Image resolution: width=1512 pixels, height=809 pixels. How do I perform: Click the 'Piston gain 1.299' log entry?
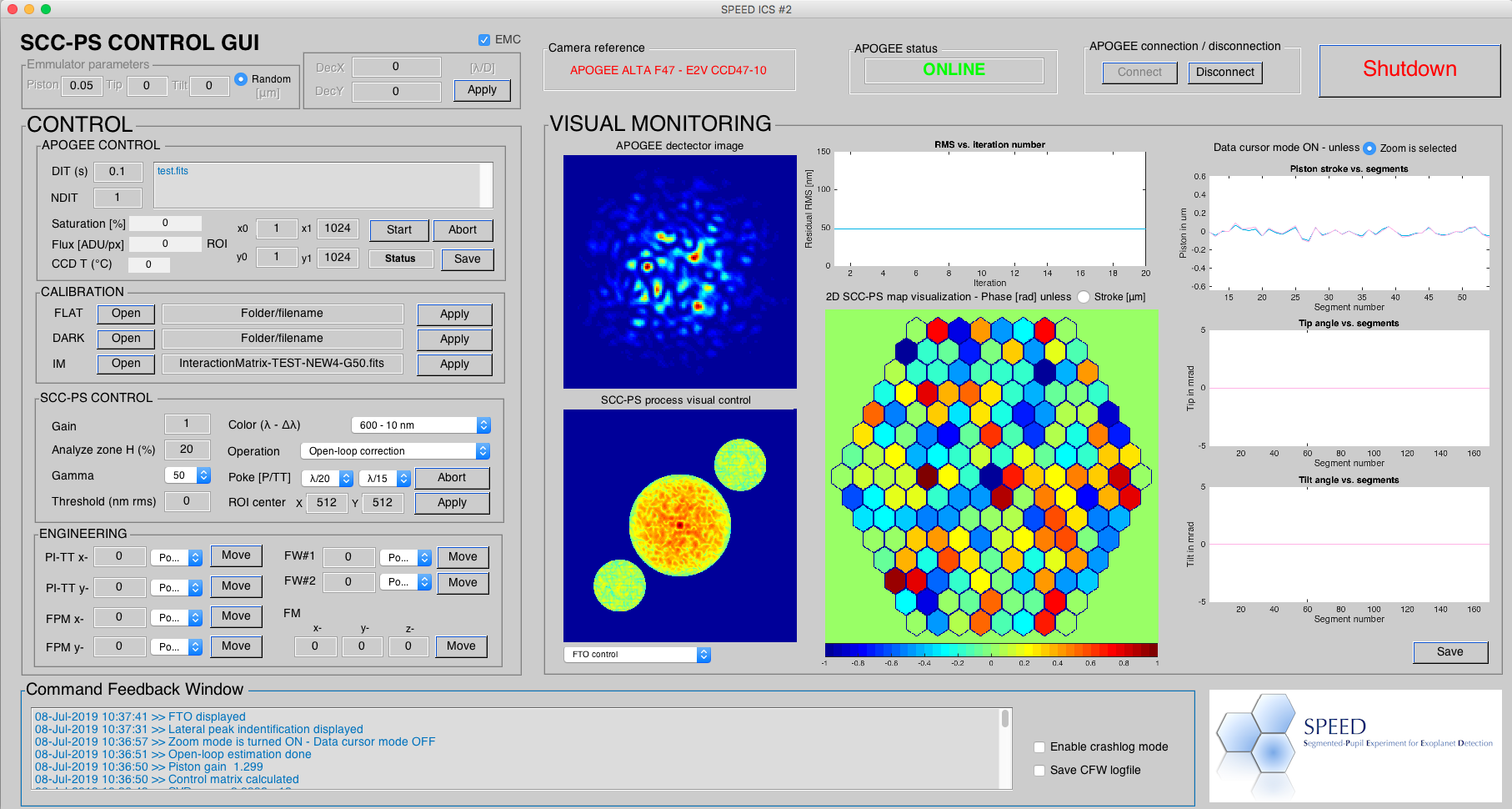(x=148, y=767)
